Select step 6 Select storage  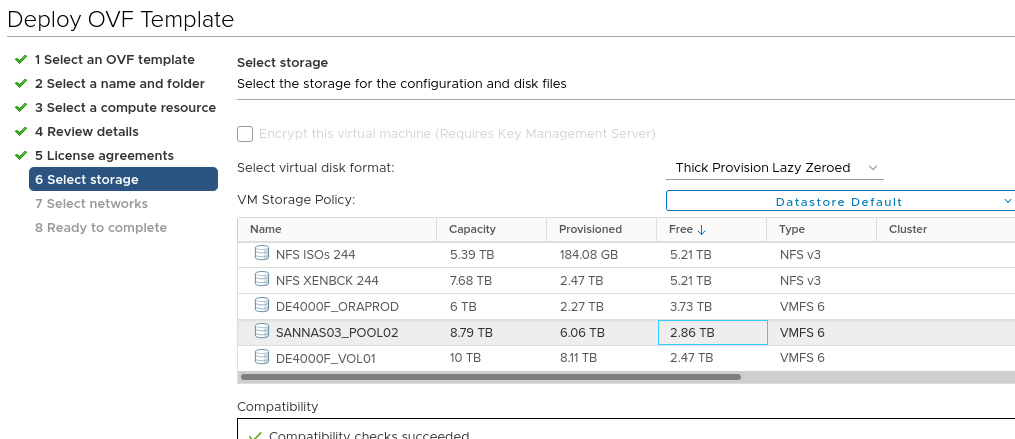click(x=123, y=179)
